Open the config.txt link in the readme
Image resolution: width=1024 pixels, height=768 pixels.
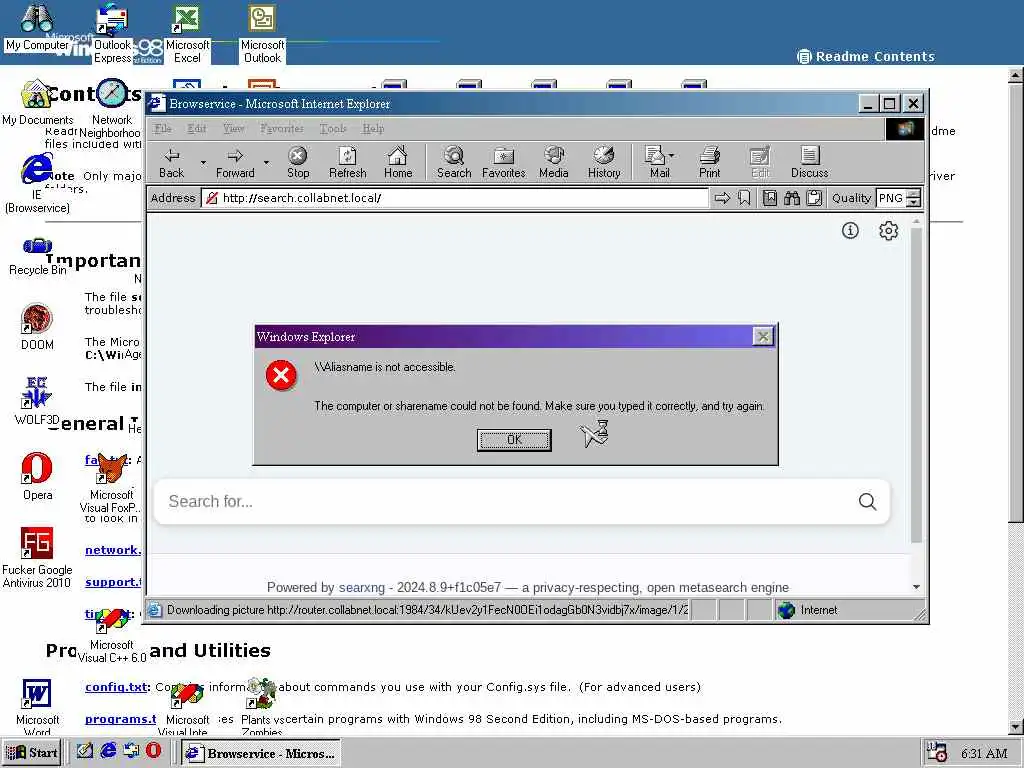pos(117,687)
